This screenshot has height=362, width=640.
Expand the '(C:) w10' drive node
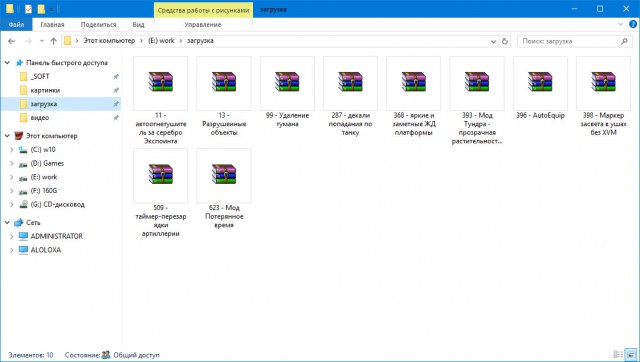(x=11, y=150)
